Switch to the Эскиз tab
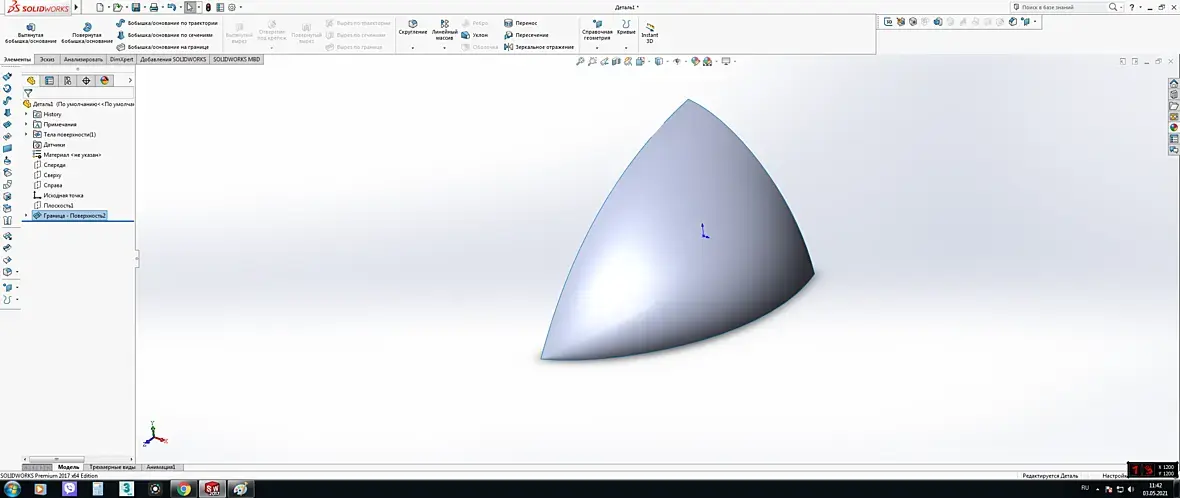This screenshot has width=1180, height=498. click(x=47, y=59)
